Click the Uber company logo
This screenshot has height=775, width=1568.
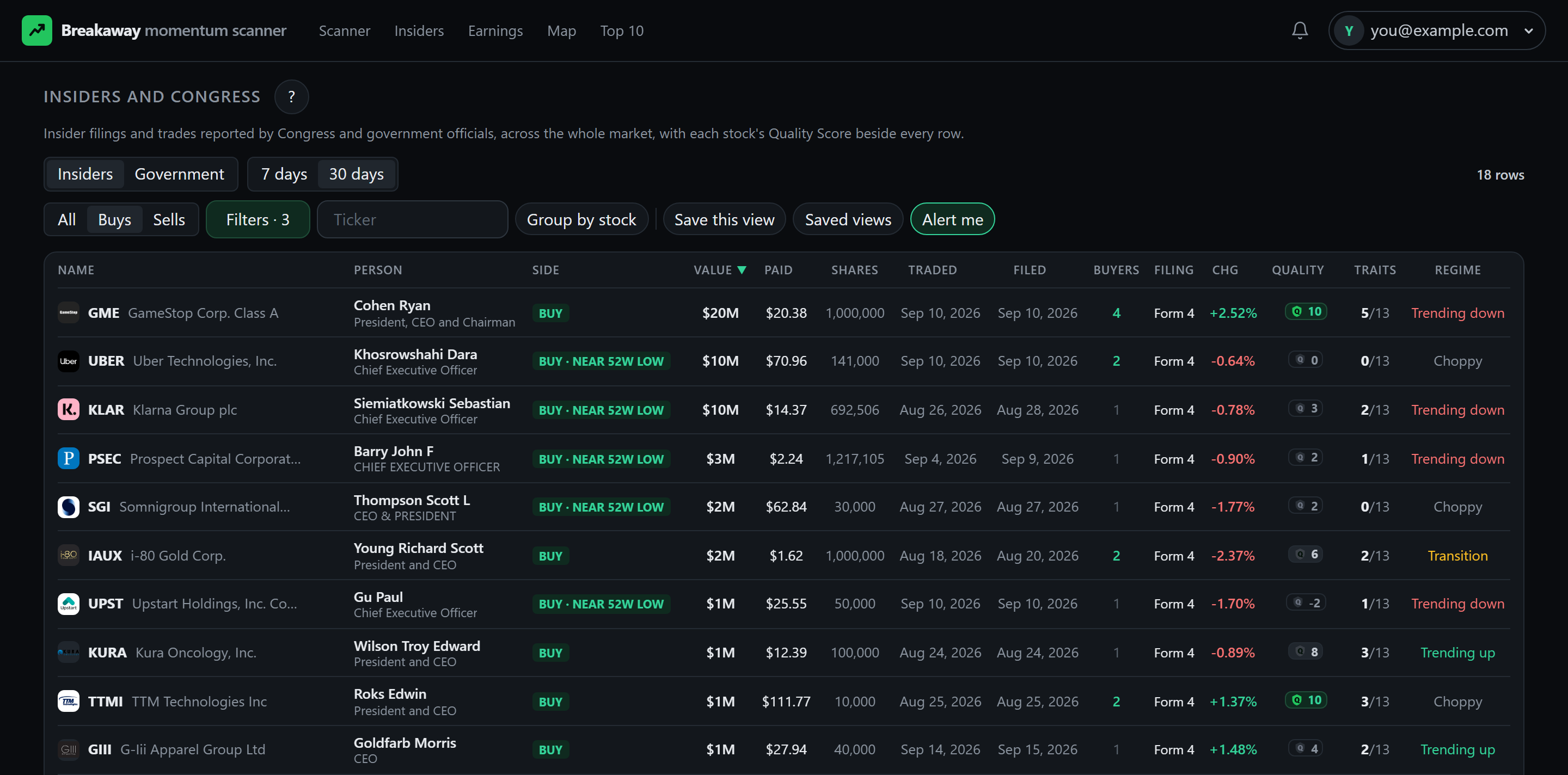point(68,361)
